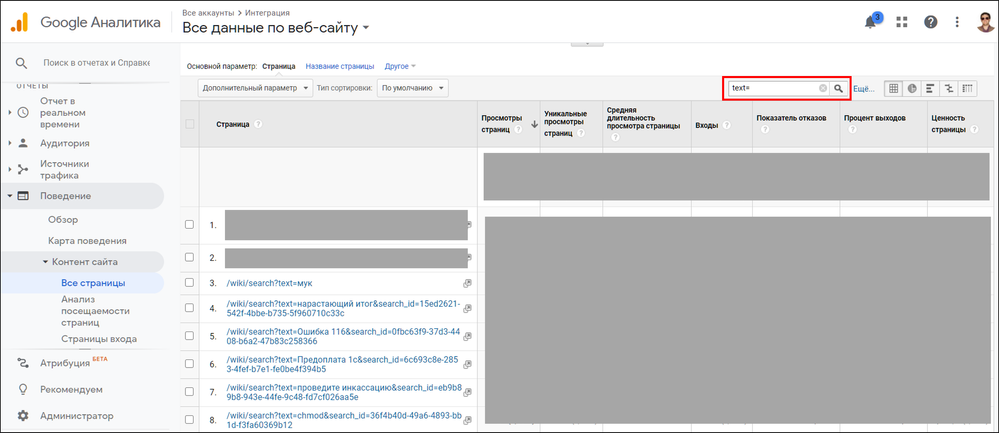The height and width of the screenshot is (433, 999).
Task: Open the Другое dimension dropdown
Action: pos(400,66)
